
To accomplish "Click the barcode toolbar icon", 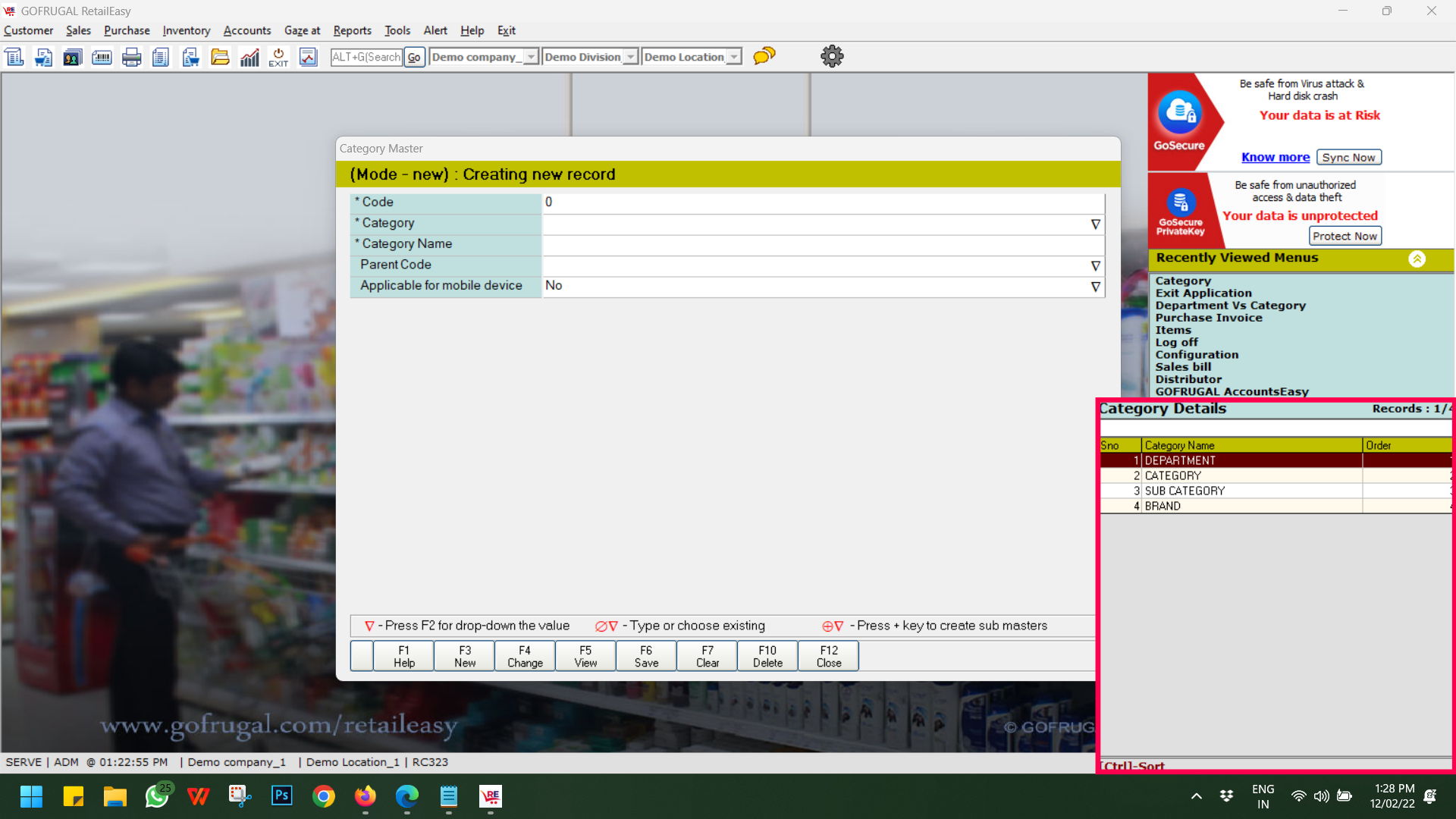I will 102,57.
